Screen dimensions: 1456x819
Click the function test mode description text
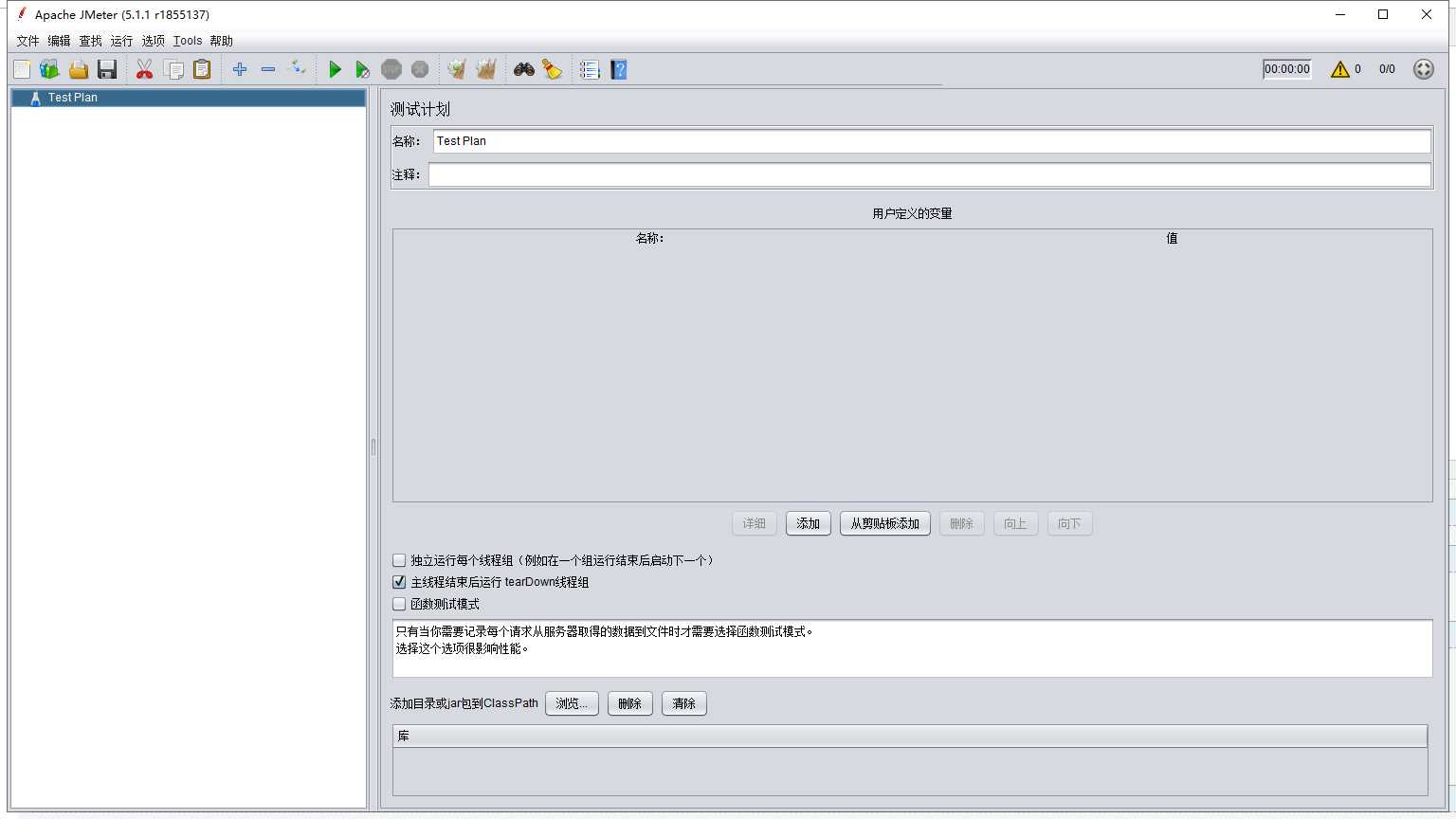tap(912, 648)
